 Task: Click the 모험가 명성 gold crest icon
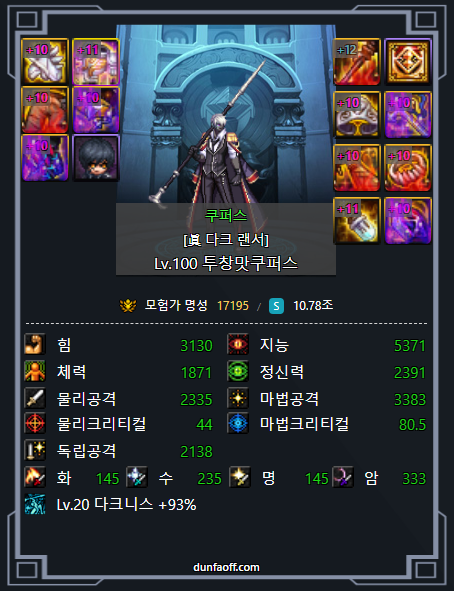point(128,305)
